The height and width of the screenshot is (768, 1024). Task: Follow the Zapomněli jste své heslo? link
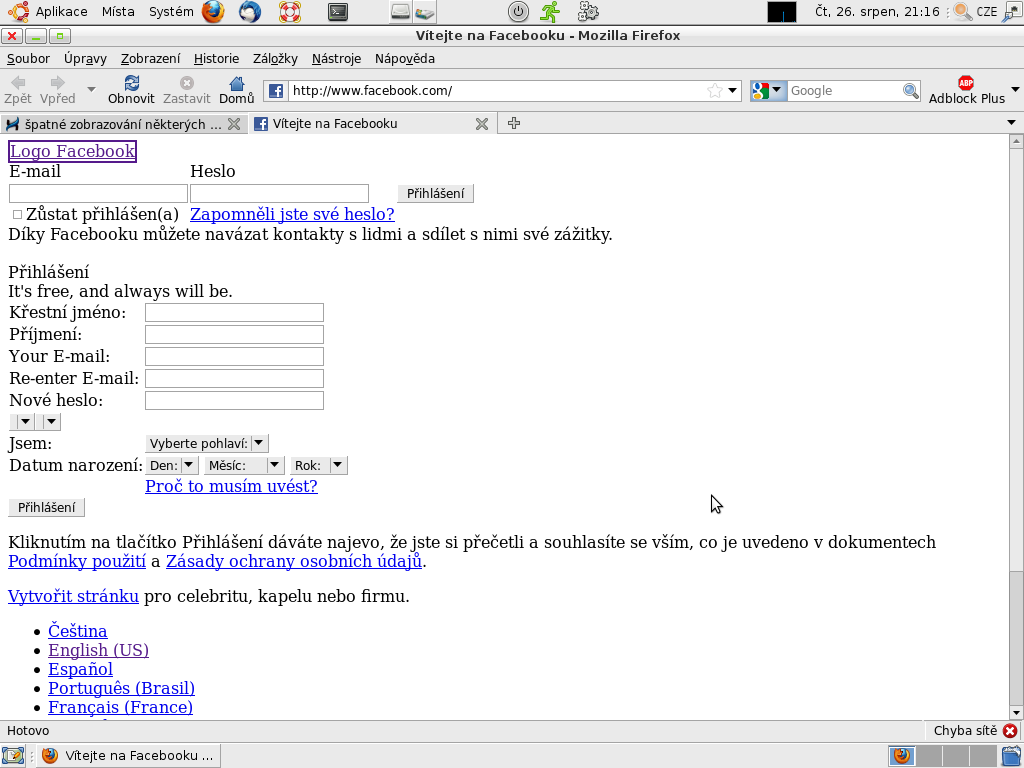(x=292, y=214)
